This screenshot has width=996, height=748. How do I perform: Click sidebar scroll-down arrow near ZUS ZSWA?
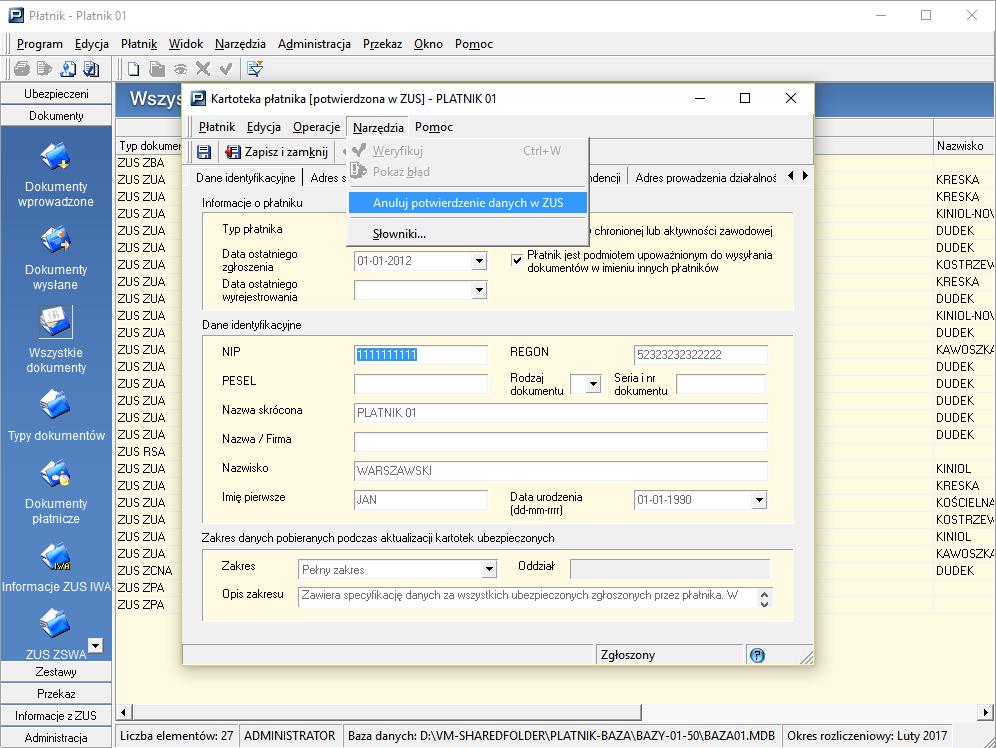coord(95,645)
